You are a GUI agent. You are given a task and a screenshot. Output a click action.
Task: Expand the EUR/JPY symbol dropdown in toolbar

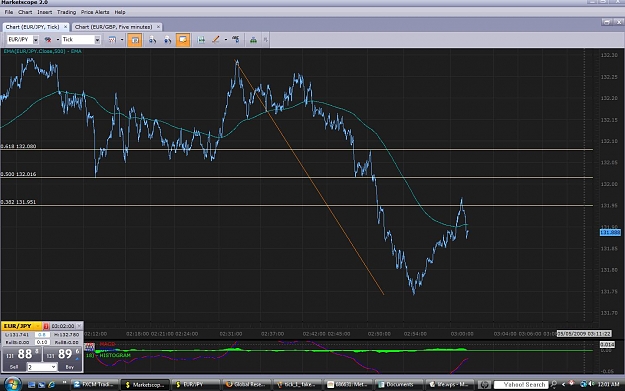coord(35,40)
